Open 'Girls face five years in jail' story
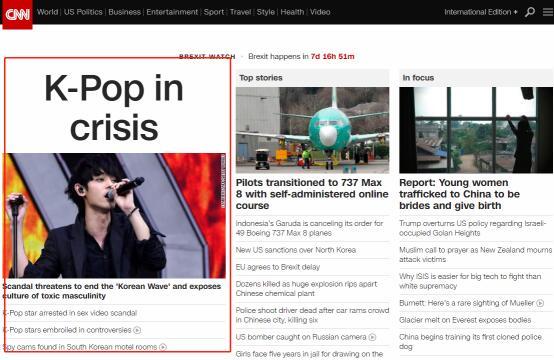Screen dimensions: 554x360 click(309, 354)
